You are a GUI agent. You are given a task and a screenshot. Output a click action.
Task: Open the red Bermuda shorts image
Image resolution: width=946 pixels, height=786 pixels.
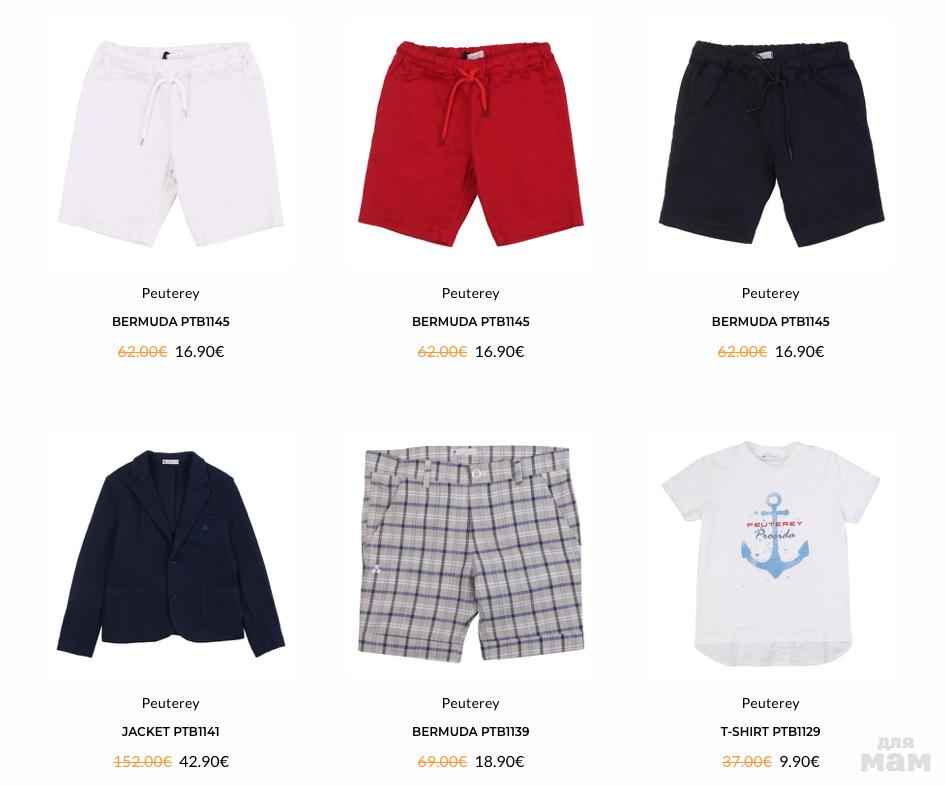[x=471, y=143]
